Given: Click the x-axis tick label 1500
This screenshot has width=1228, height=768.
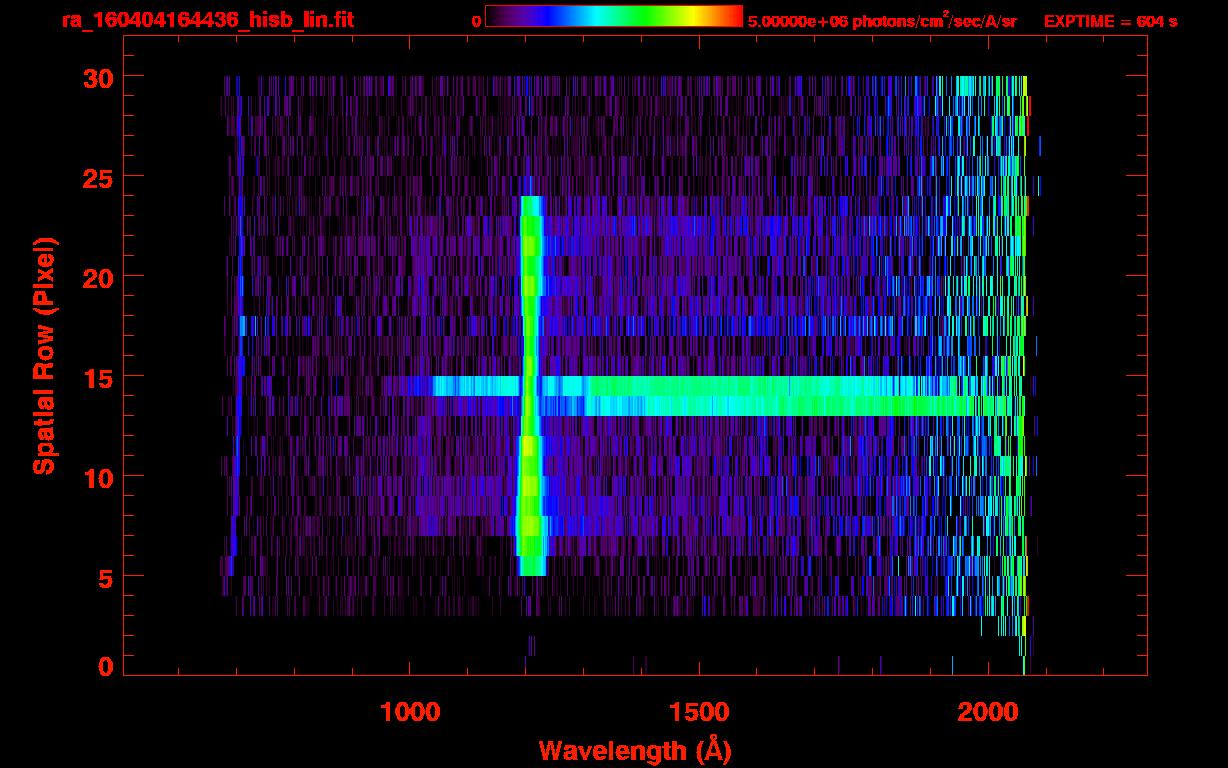Looking at the screenshot, I should [x=699, y=711].
